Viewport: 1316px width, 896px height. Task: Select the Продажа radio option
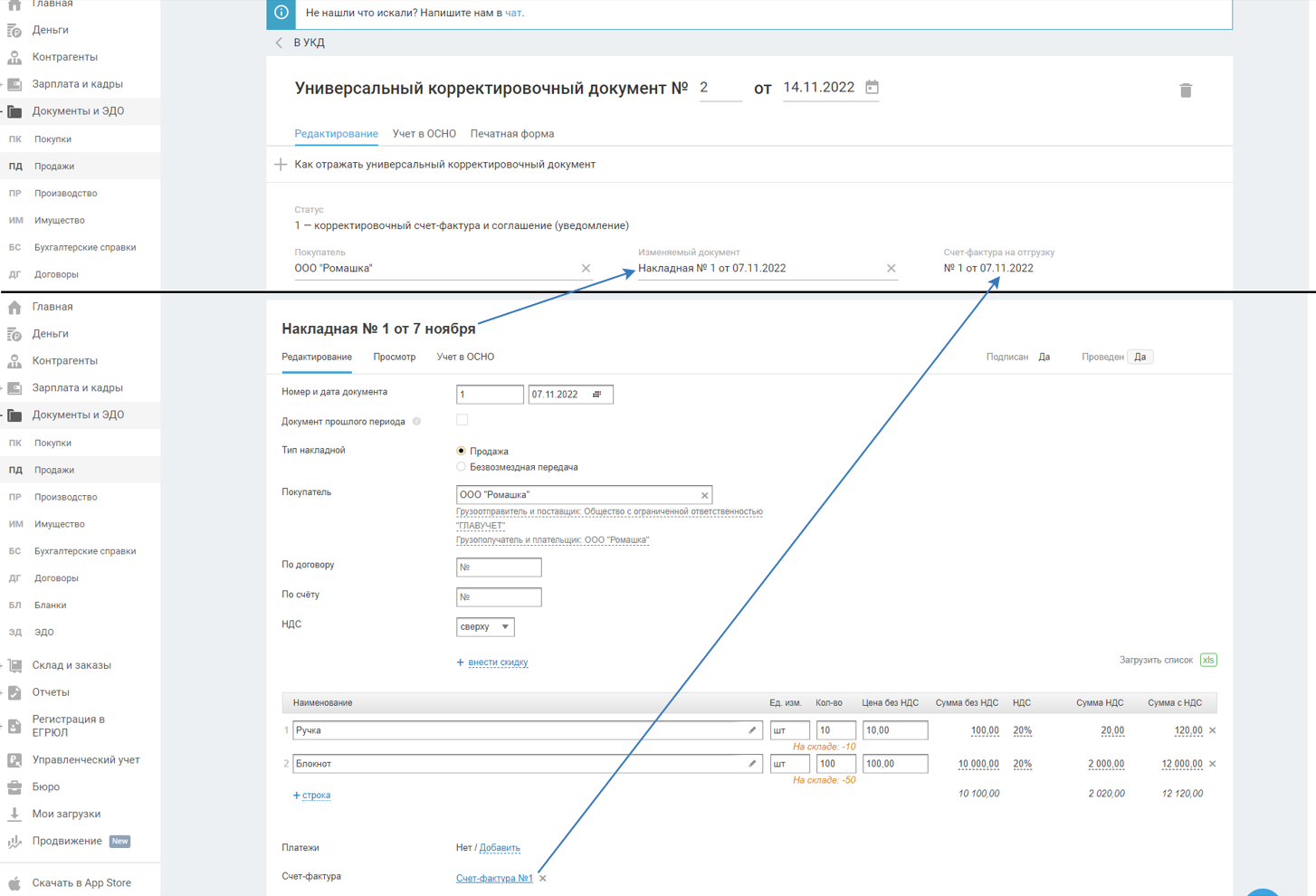tap(462, 451)
